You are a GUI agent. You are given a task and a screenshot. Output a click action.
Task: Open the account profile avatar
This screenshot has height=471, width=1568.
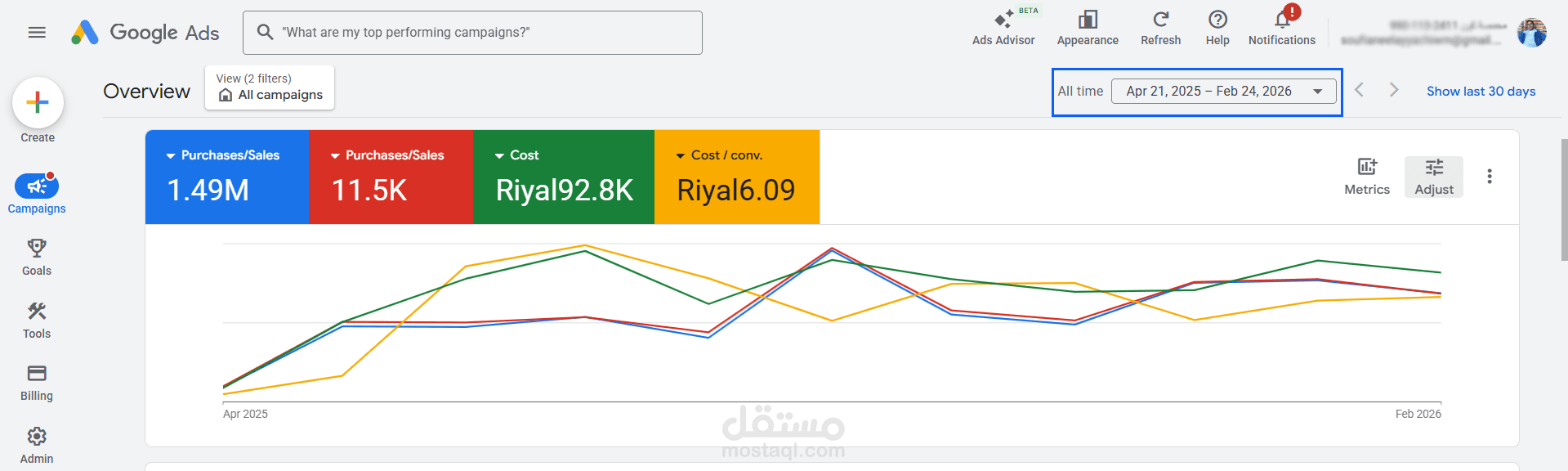click(1531, 33)
